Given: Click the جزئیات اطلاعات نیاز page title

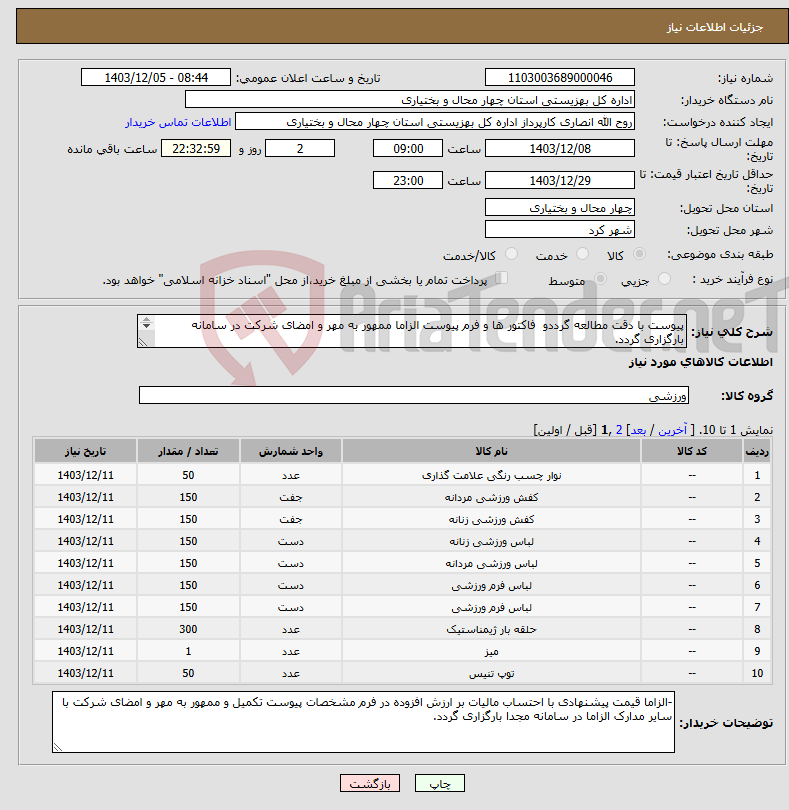Looking at the screenshot, I should point(714,27).
